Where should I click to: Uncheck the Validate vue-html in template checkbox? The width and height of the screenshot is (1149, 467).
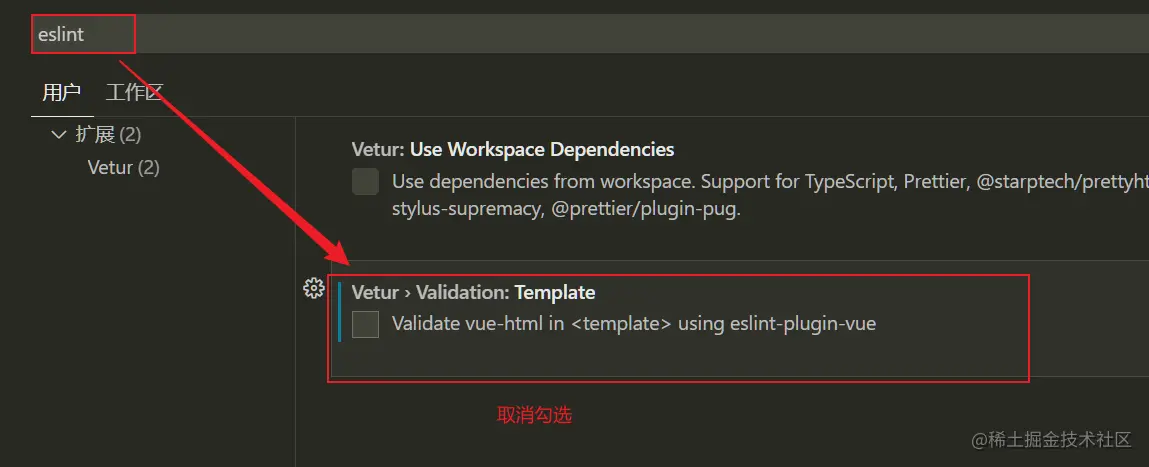coord(365,324)
